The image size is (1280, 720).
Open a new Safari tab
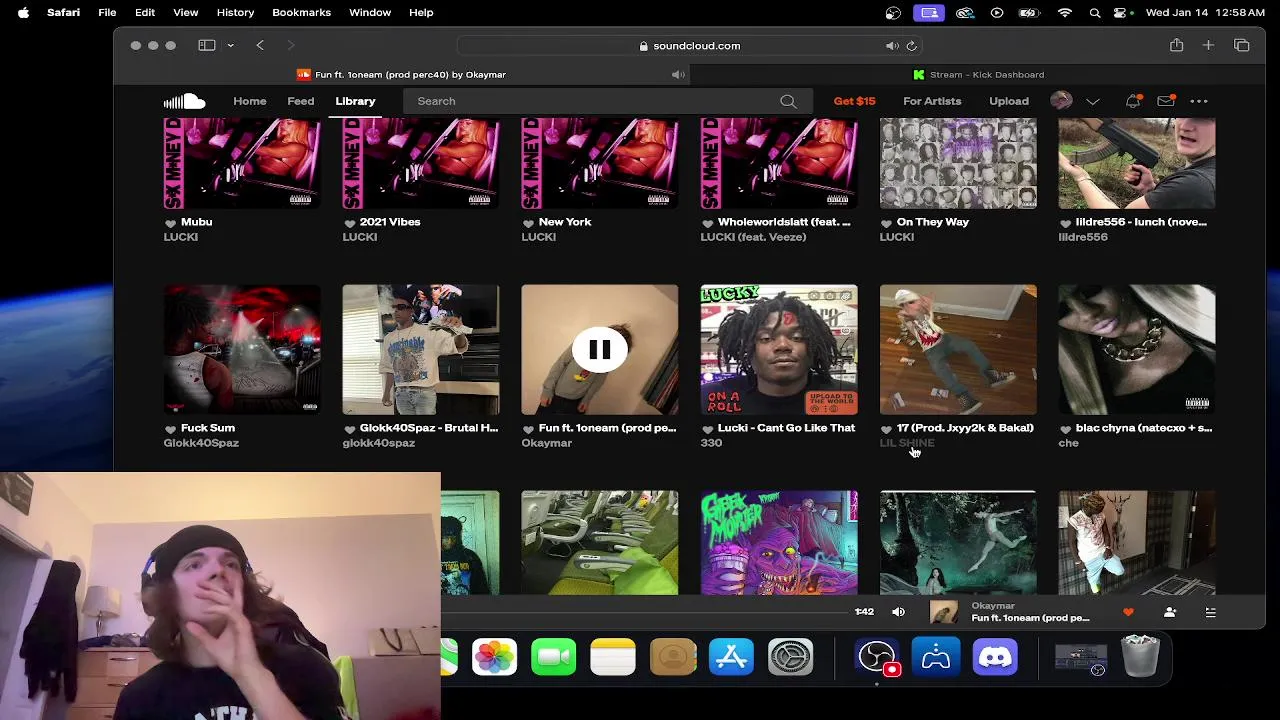[1208, 45]
